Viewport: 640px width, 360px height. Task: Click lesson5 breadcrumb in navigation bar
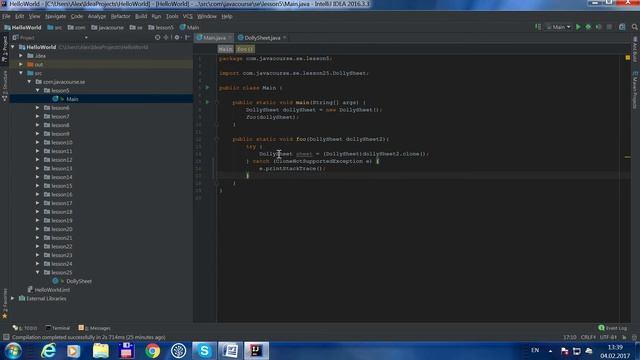click(161, 27)
